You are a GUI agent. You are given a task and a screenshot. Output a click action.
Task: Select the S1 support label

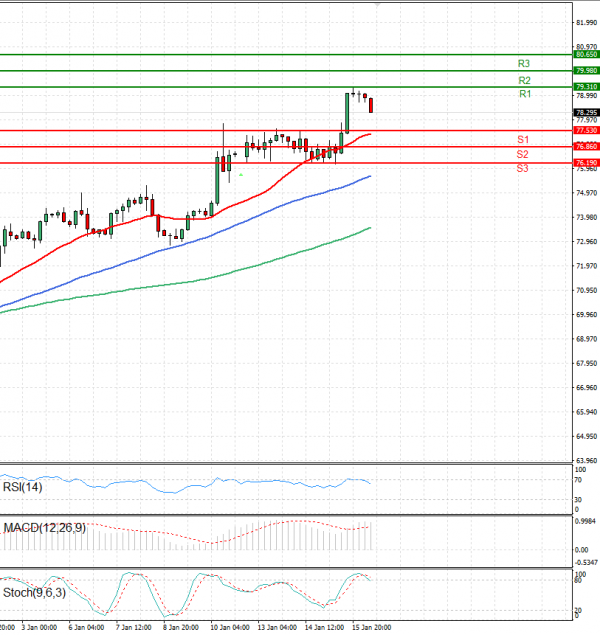pyautogui.click(x=523, y=139)
